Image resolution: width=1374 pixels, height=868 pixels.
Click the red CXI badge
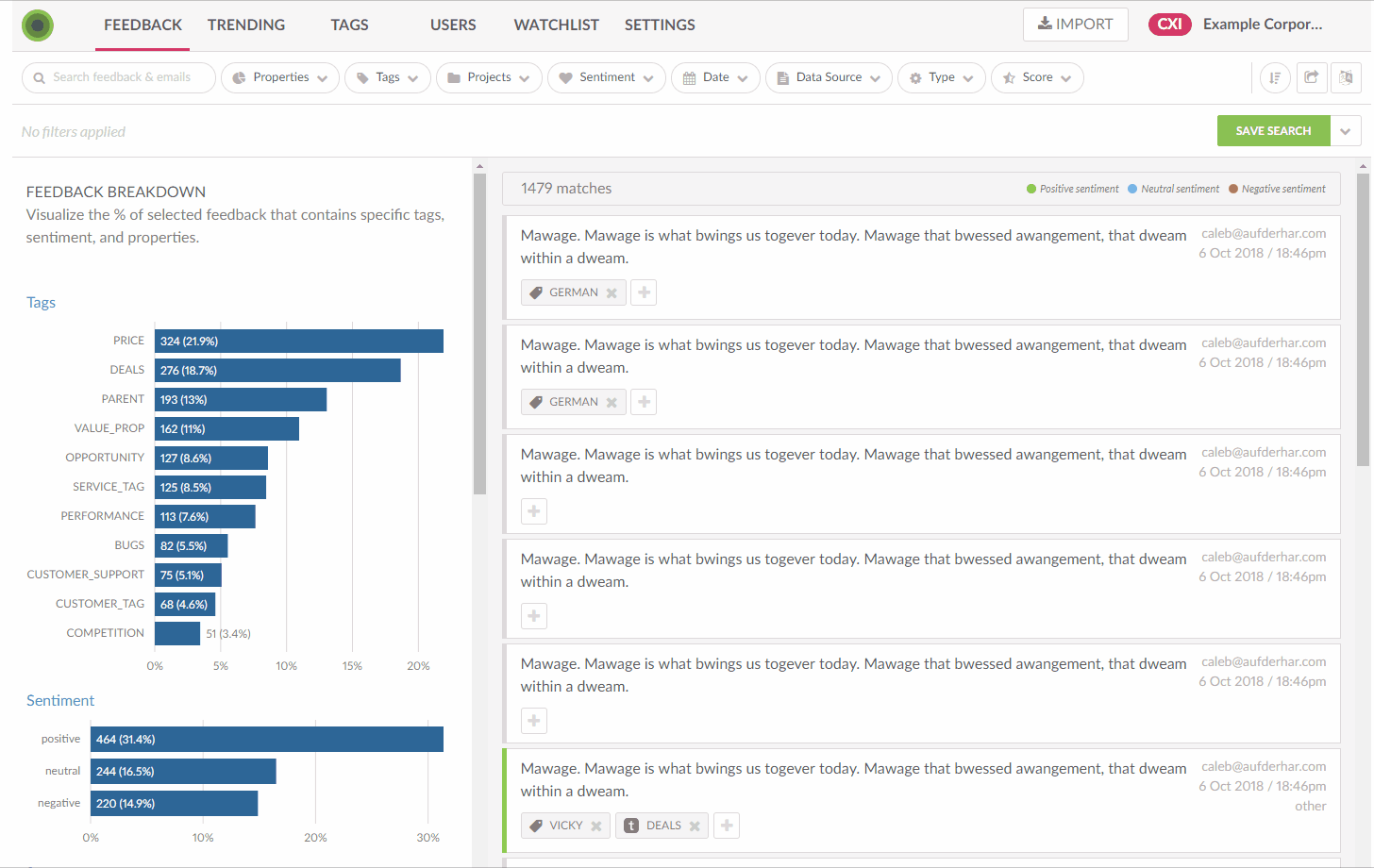point(1170,25)
